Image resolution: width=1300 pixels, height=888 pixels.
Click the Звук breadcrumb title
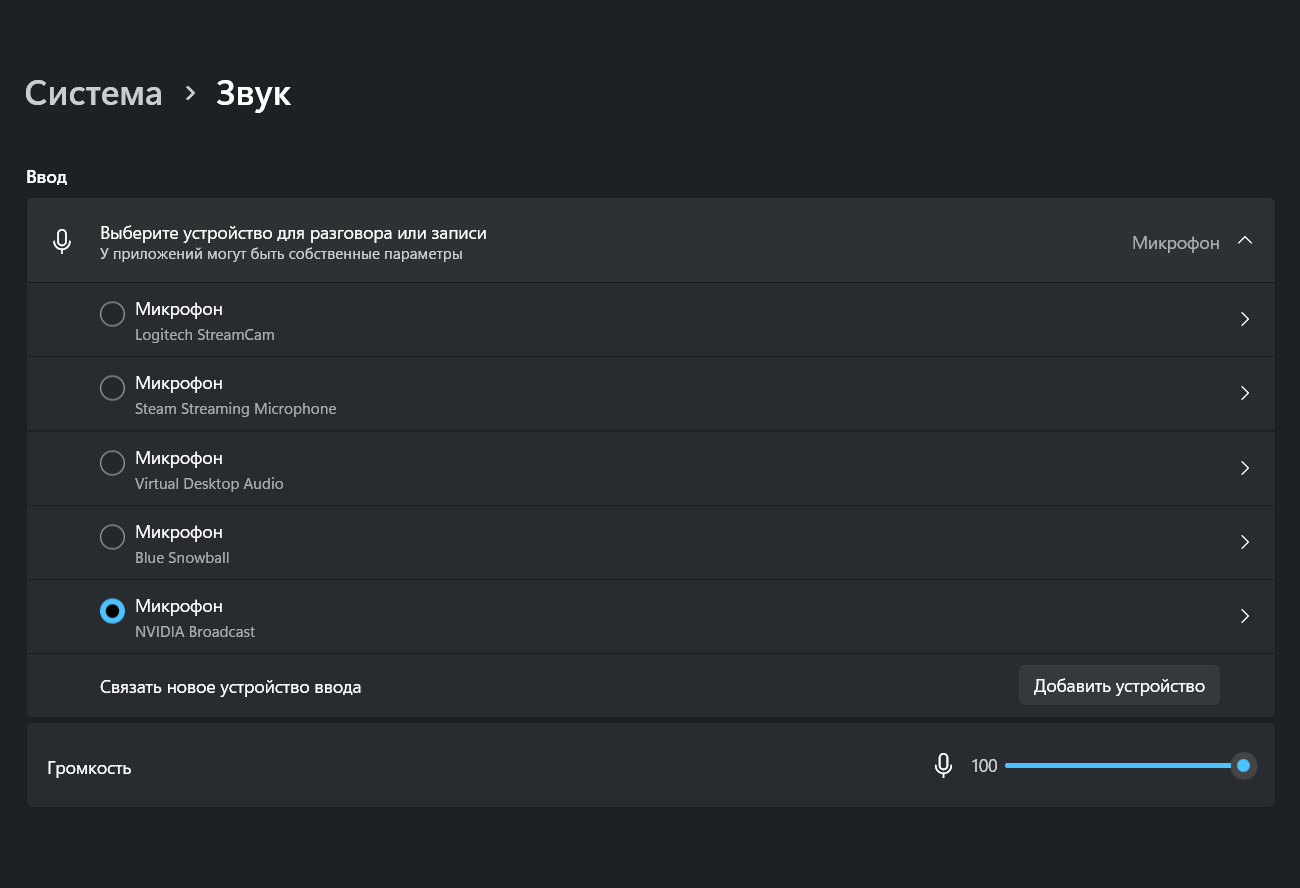coord(253,93)
